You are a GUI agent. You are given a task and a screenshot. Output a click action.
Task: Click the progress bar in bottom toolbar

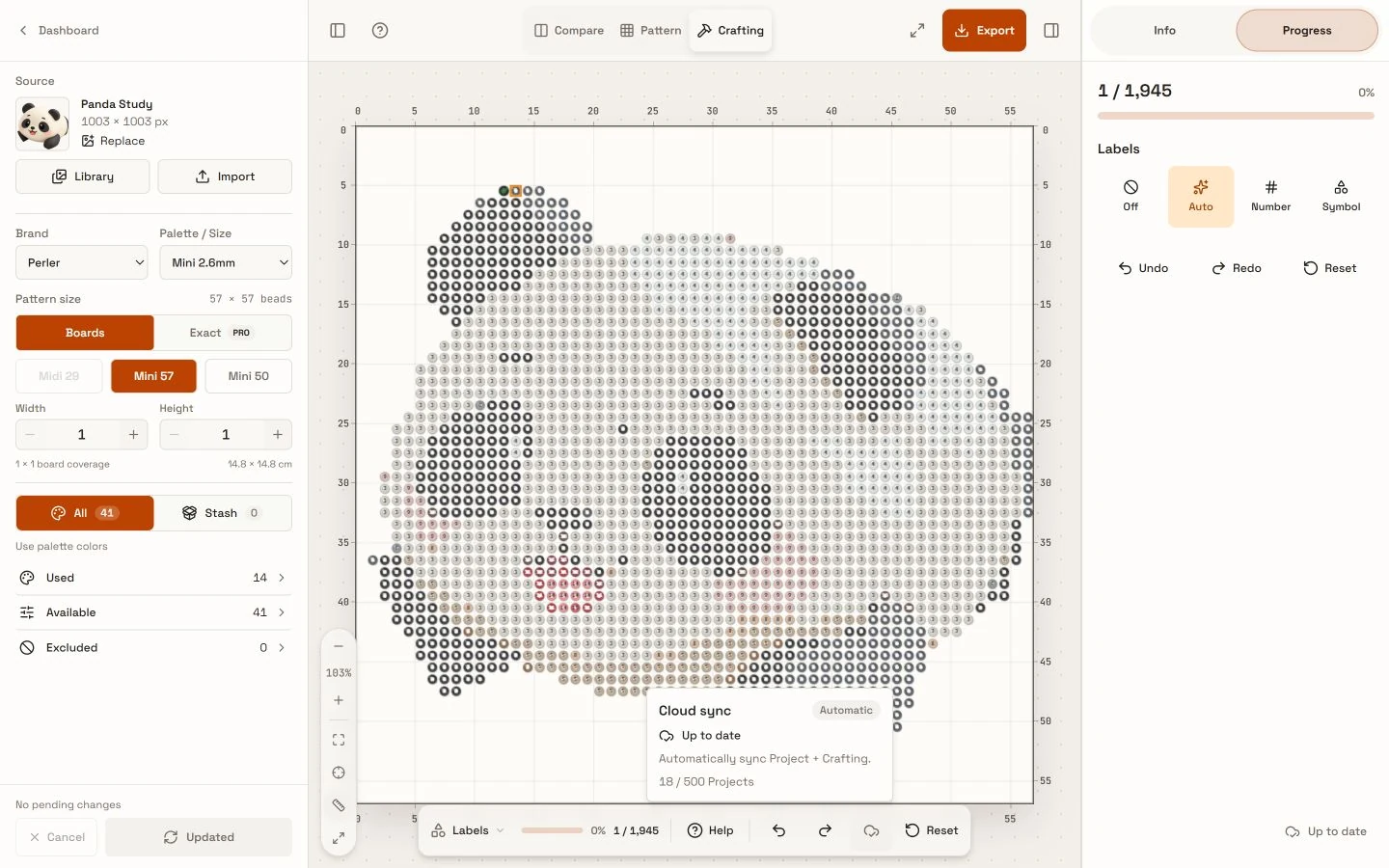click(552, 830)
